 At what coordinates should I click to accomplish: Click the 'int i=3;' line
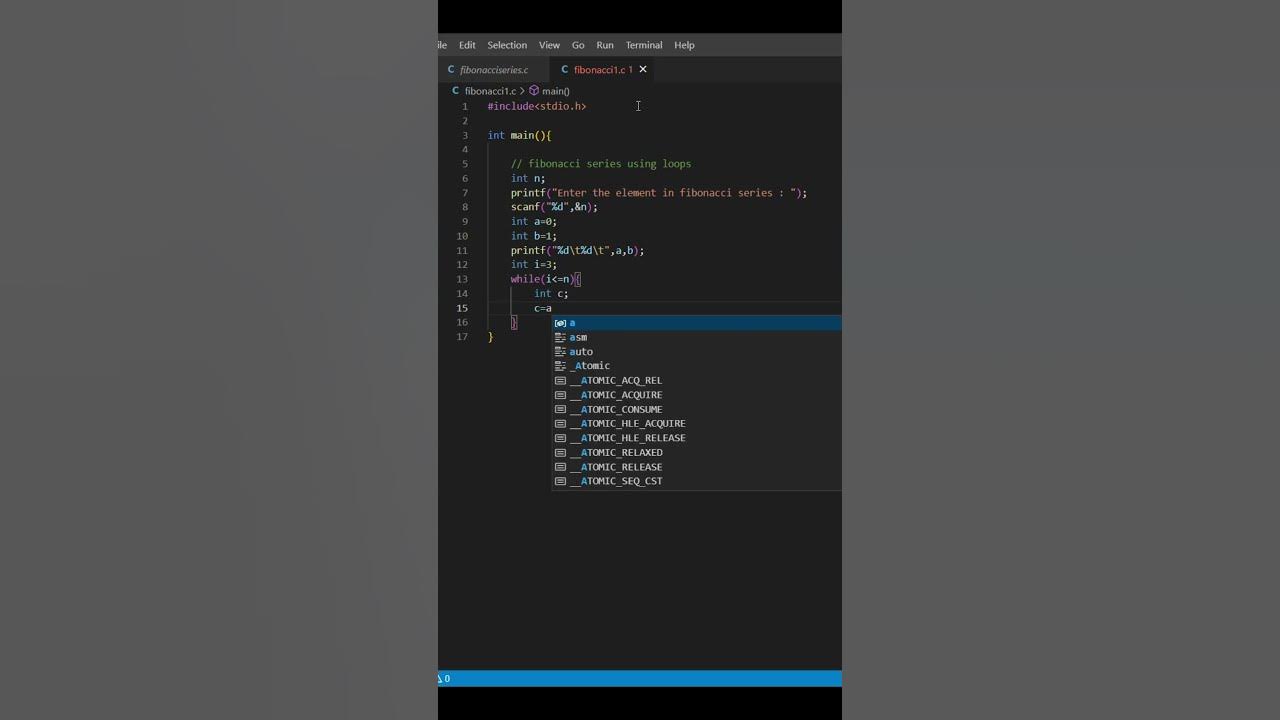534,265
